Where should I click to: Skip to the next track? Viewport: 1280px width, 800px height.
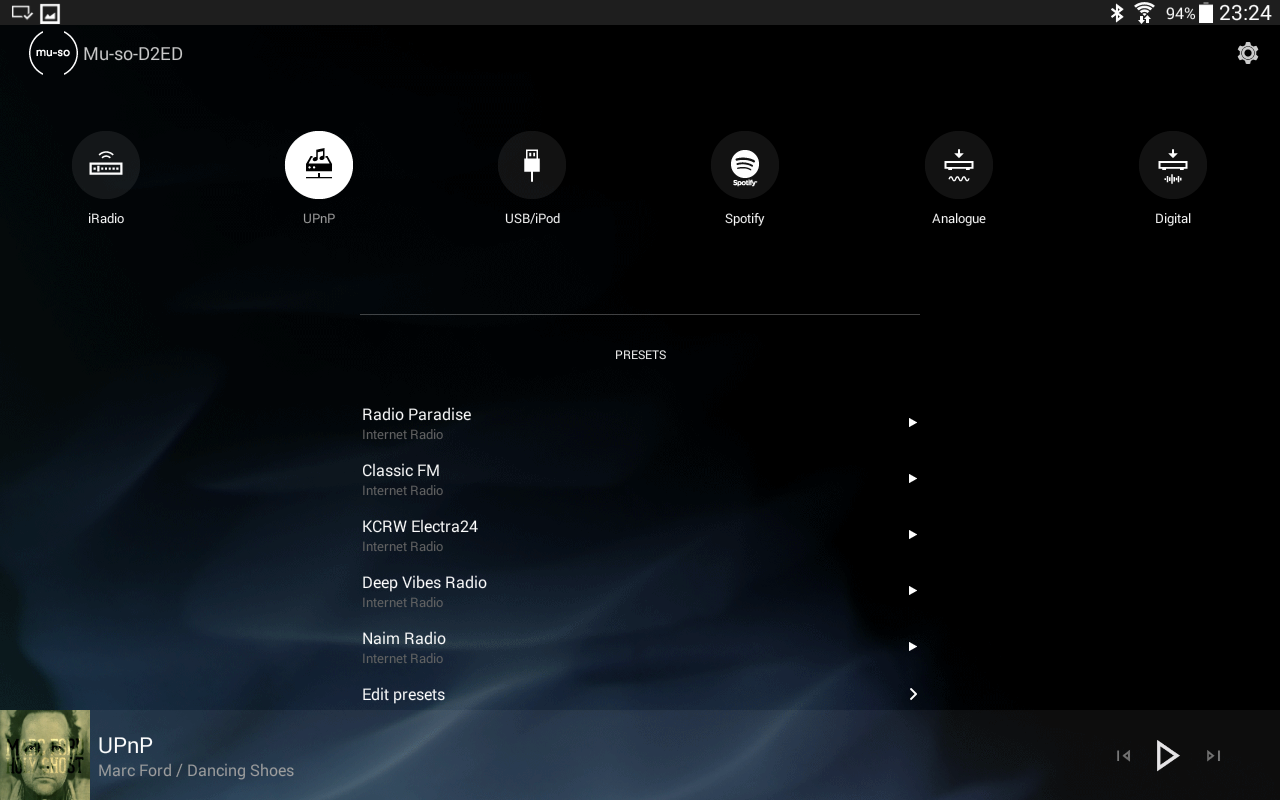pyautogui.click(x=1212, y=756)
